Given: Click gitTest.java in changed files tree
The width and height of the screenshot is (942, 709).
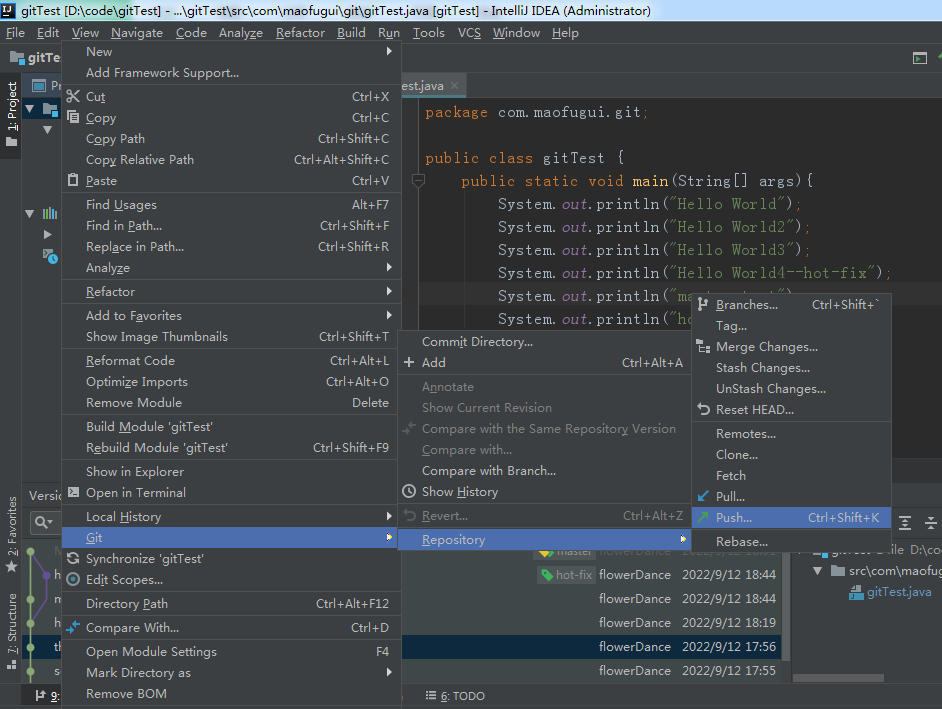Looking at the screenshot, I should [899, 592].
